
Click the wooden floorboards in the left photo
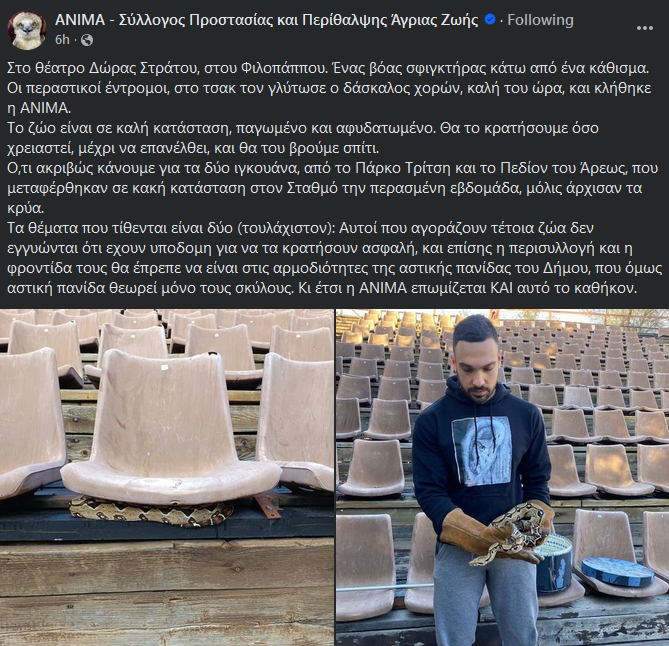pyautogui.click(x=167, y=593)
